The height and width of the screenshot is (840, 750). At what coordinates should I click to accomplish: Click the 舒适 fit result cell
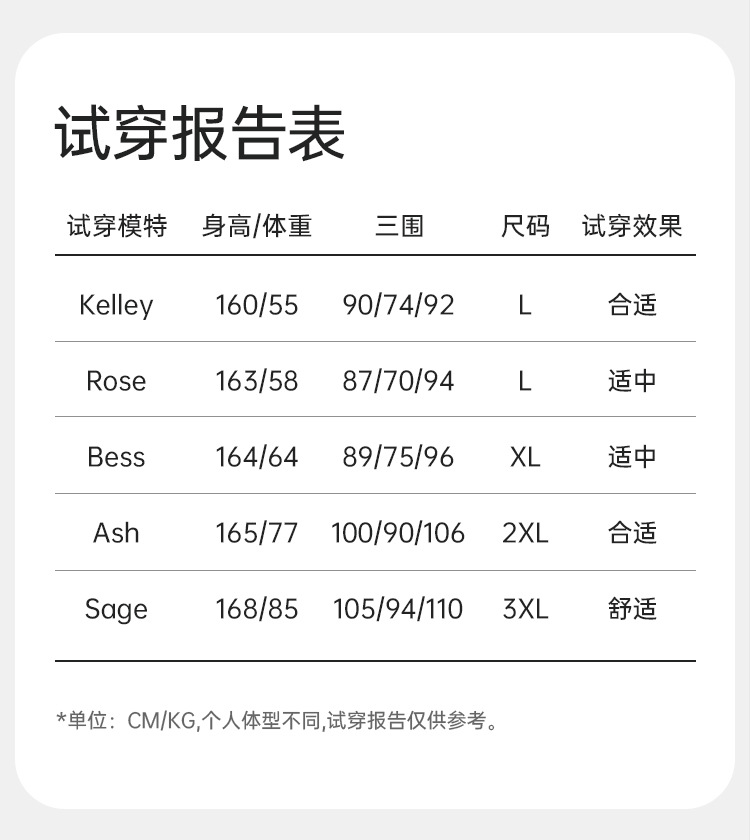click(632, 609)
